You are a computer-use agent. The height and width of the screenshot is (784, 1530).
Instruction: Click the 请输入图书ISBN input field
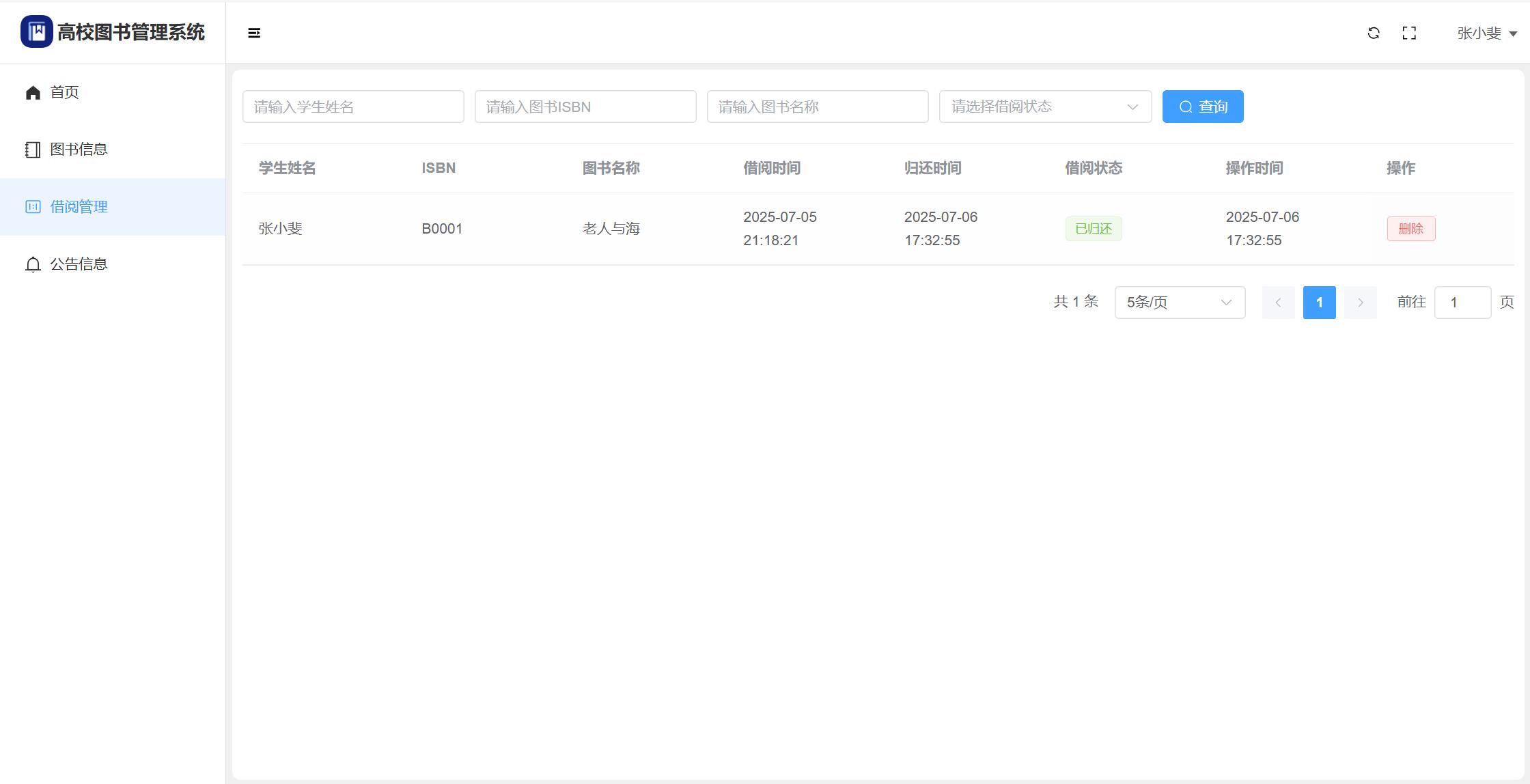[x=585, y=107]
